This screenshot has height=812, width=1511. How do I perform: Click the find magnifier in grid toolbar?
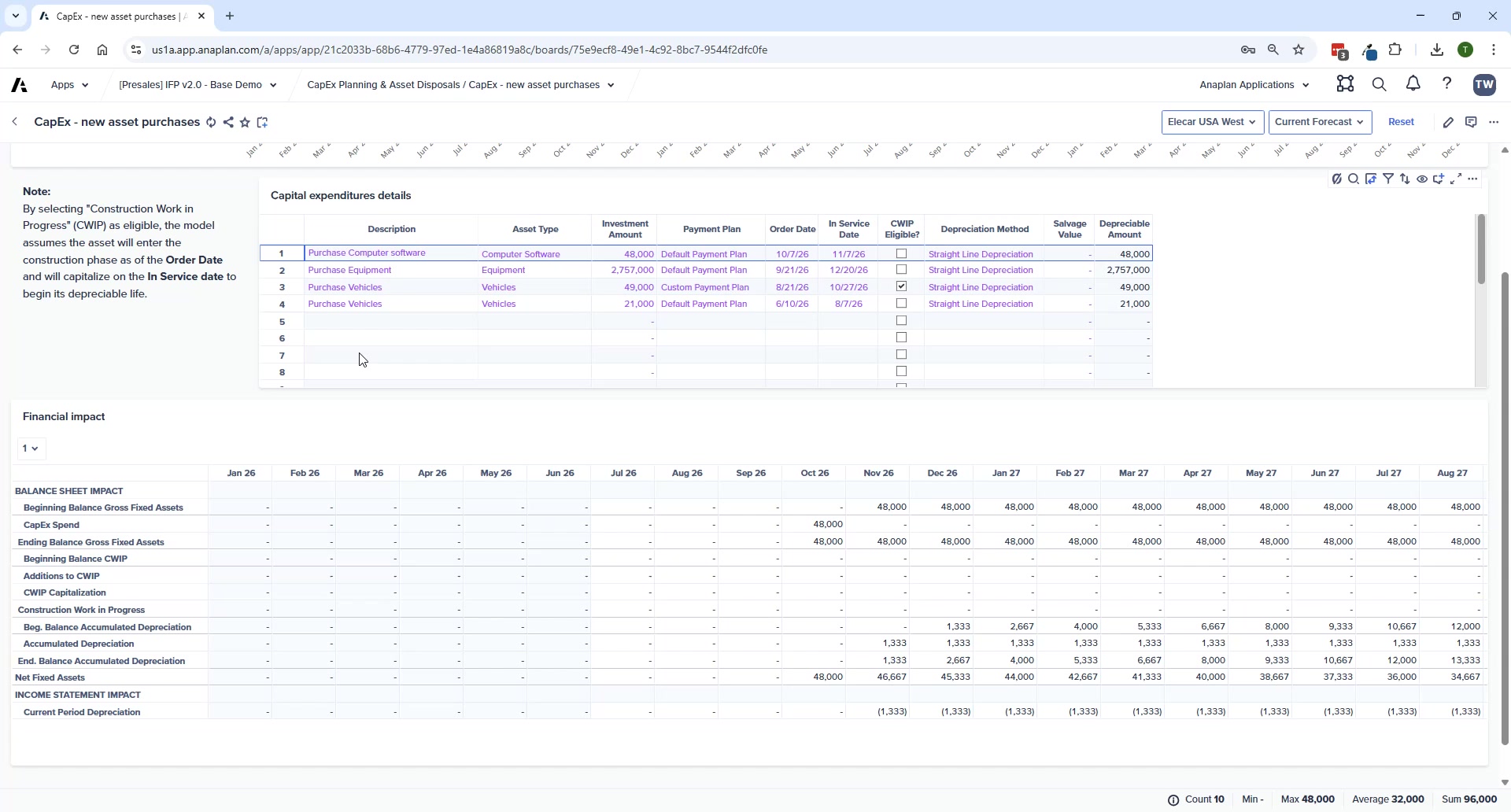pos(1354,179)
